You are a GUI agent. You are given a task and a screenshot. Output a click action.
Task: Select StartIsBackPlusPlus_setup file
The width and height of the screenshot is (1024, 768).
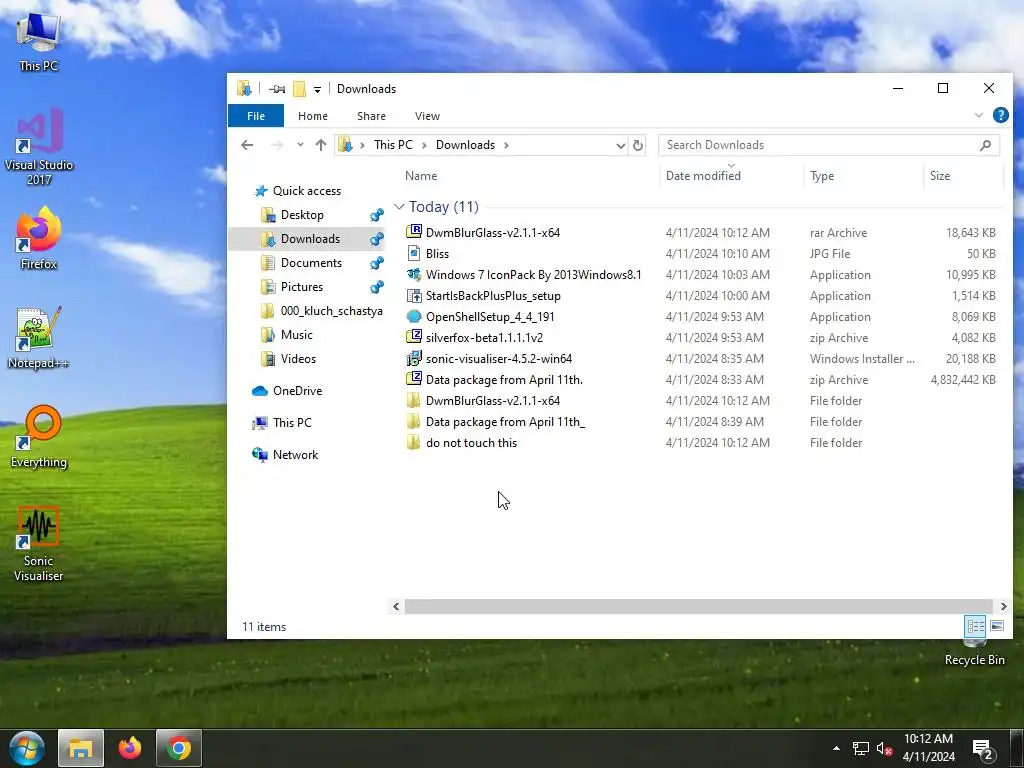tap(493, 295)
